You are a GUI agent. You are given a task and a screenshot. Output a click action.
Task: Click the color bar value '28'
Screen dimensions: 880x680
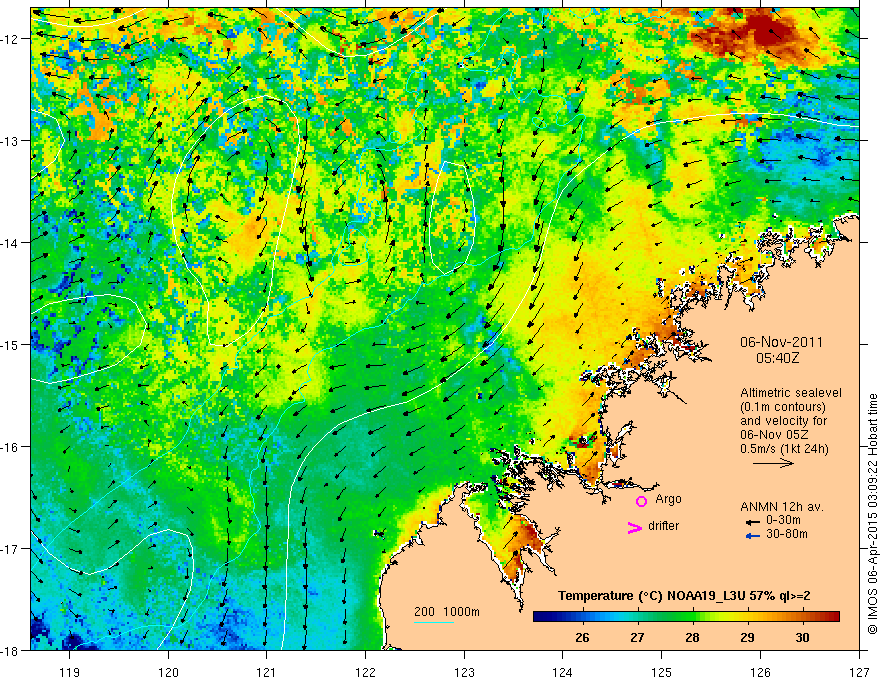point(693,637)
